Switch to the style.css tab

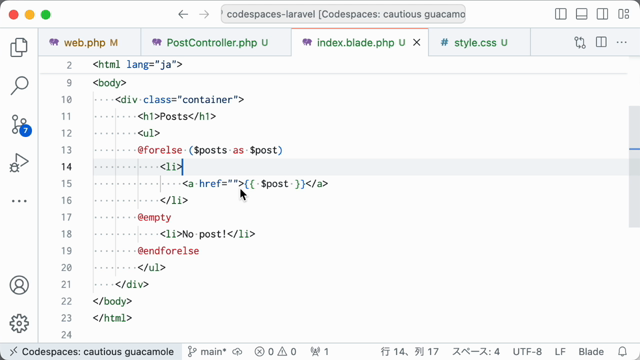pyautogui.click(x=480, y=42)
